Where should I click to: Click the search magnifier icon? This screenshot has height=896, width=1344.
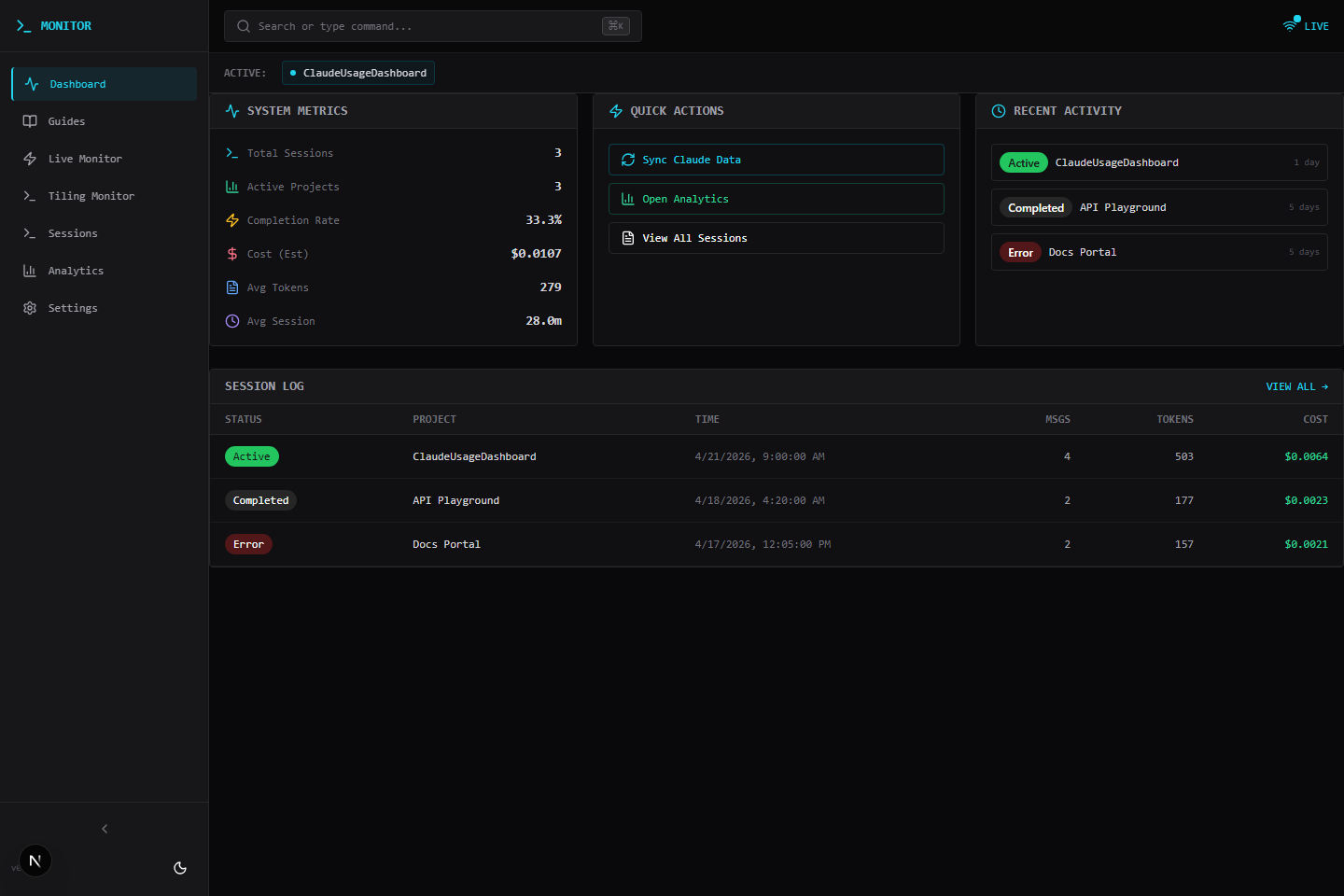click(244, 26)
